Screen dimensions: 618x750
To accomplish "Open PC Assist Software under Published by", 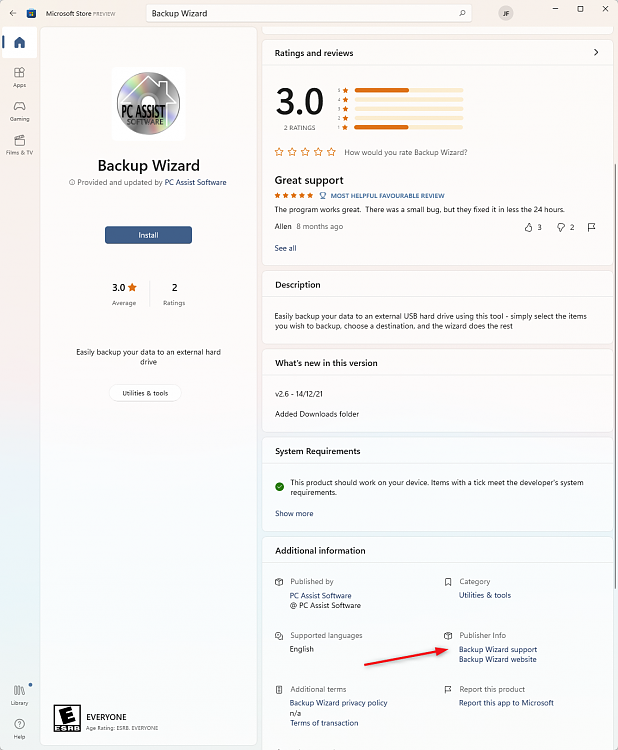I will point(320,596).
